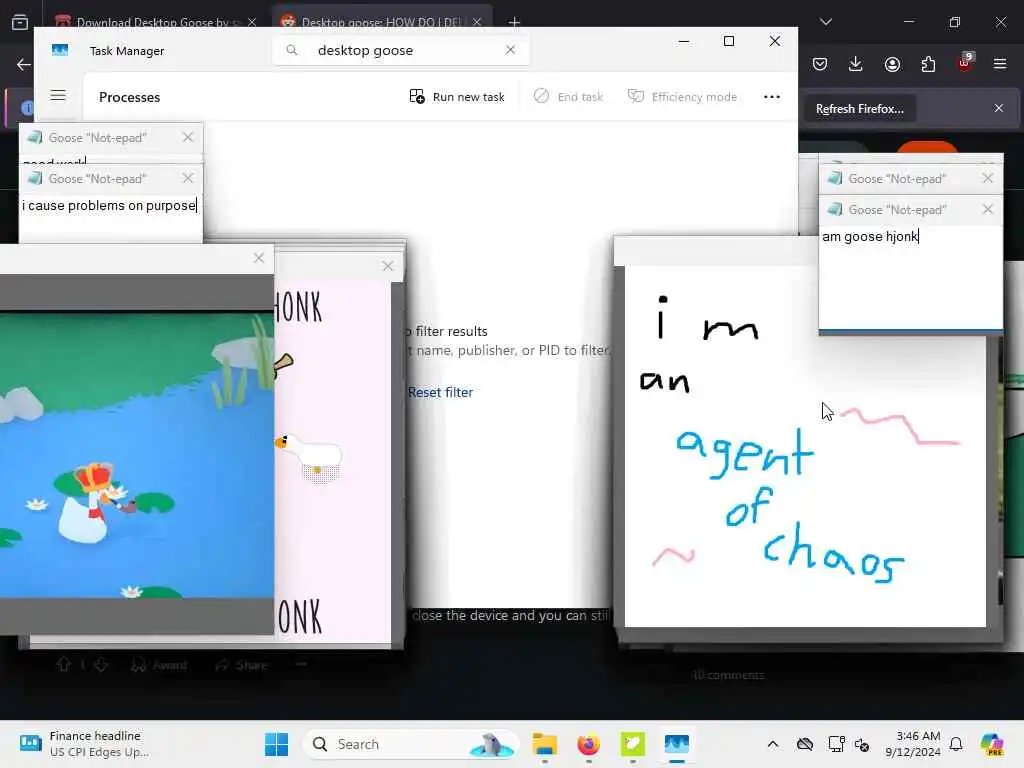Open the clock showing 3:46 AM

[912, 744]
